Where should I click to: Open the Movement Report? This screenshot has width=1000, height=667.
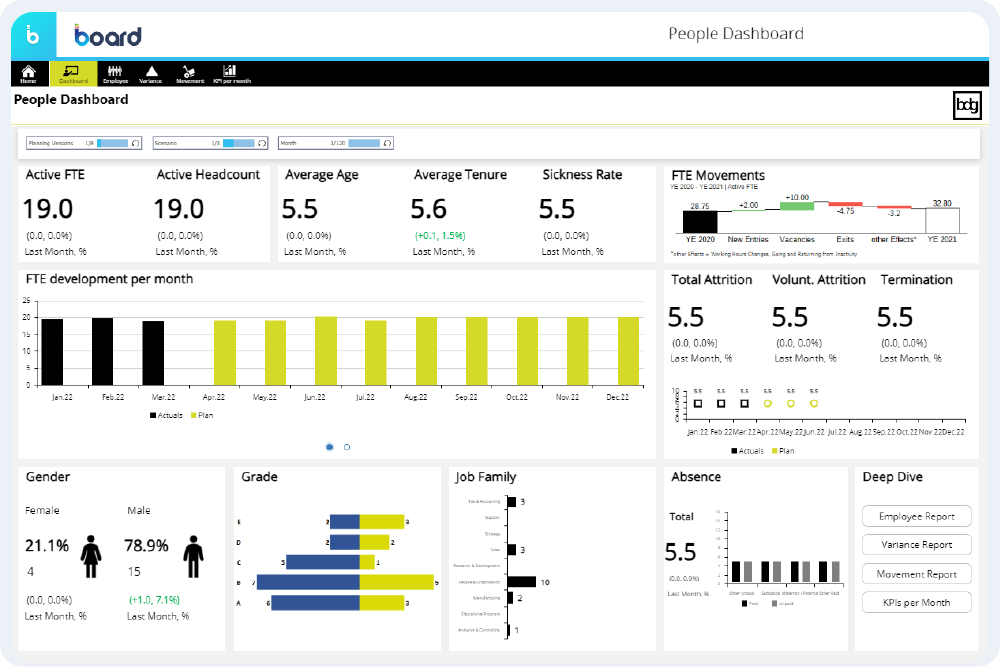point(916,574)
